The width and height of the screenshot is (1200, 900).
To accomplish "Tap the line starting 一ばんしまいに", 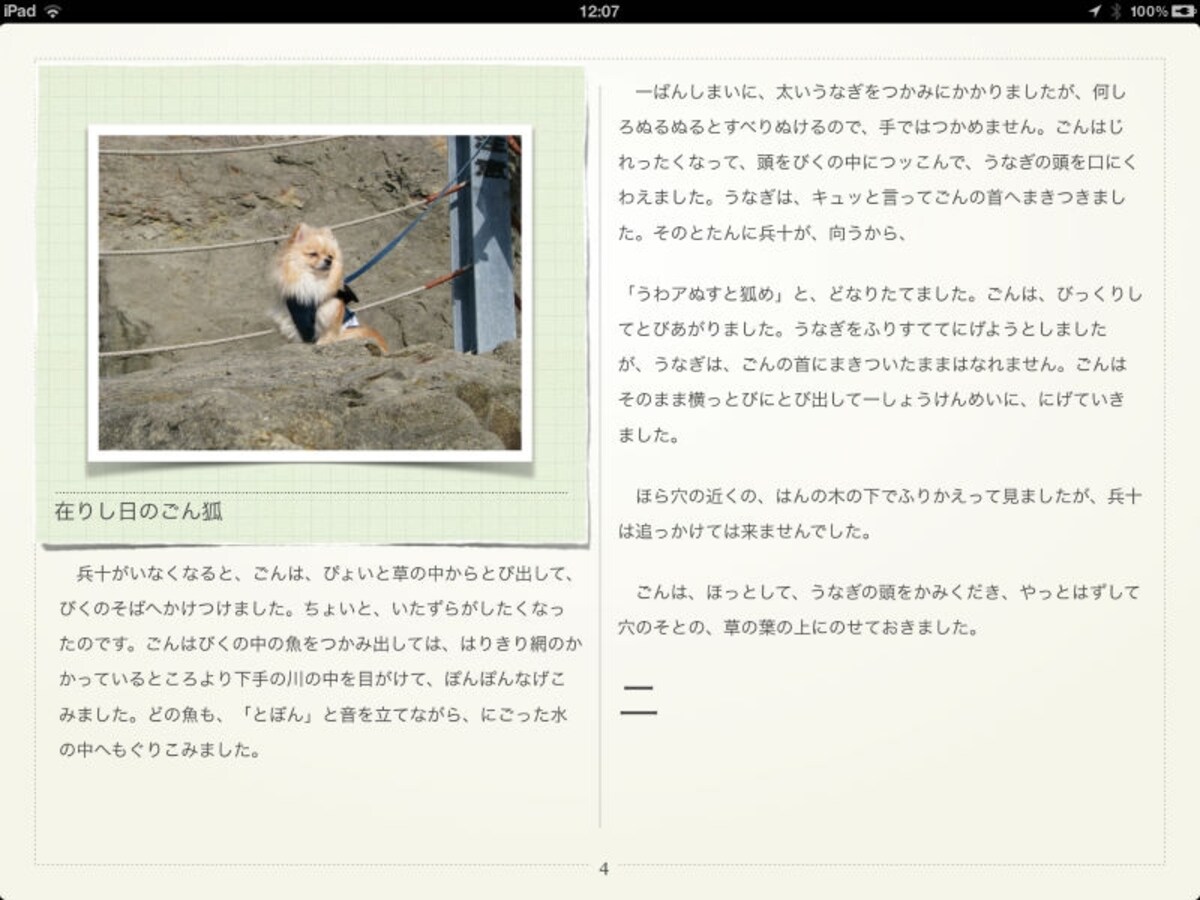I will coord(881,93).
